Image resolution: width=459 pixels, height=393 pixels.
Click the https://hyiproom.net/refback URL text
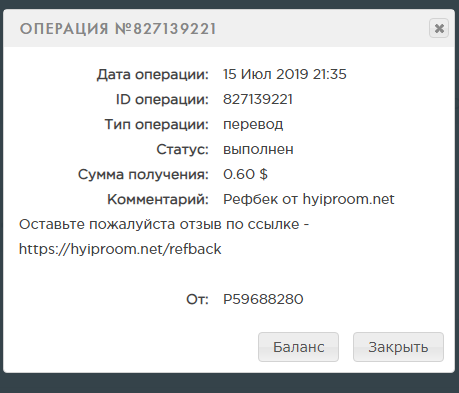click(120, 249)
